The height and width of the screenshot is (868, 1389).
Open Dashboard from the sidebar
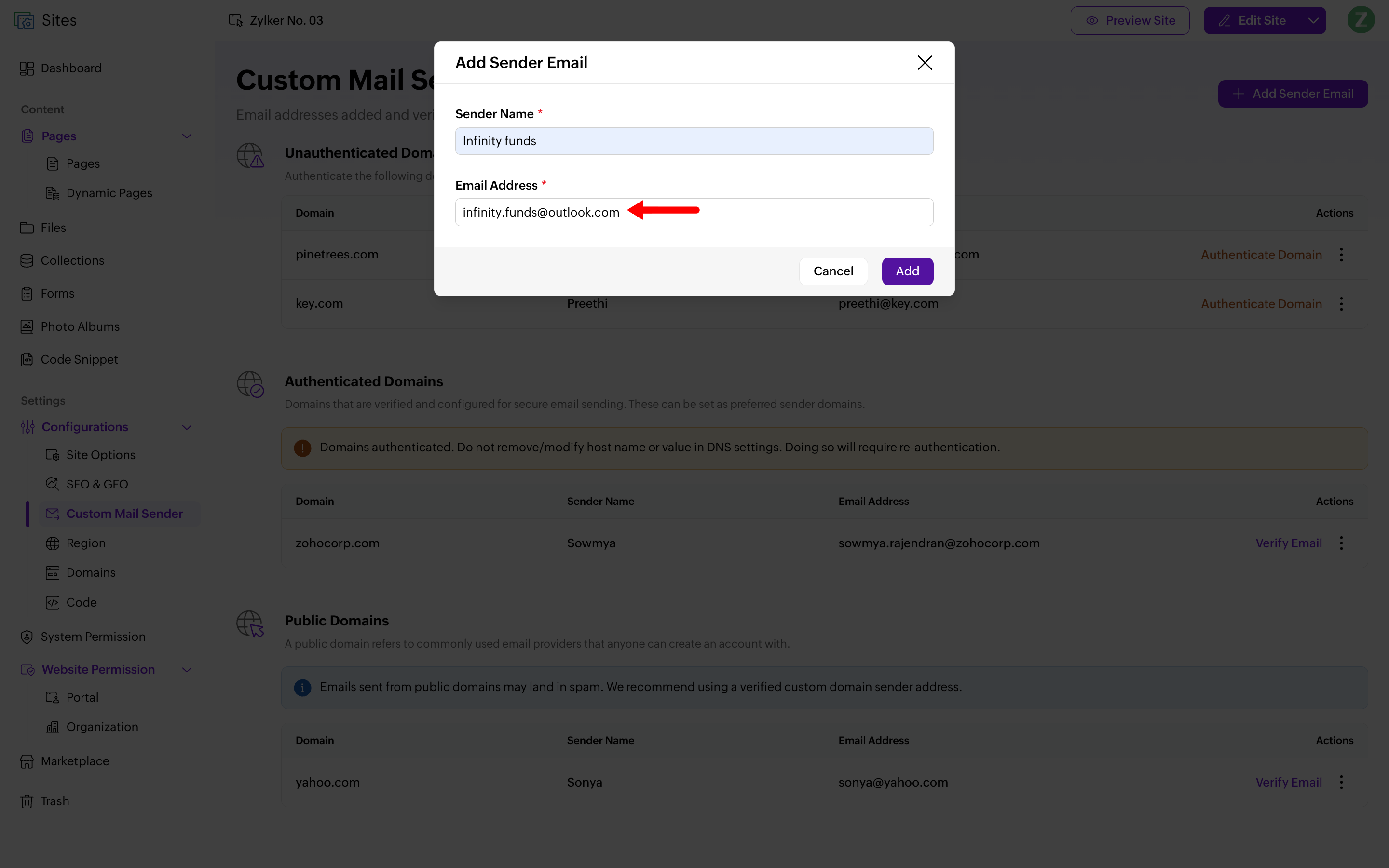coord(61,68)
